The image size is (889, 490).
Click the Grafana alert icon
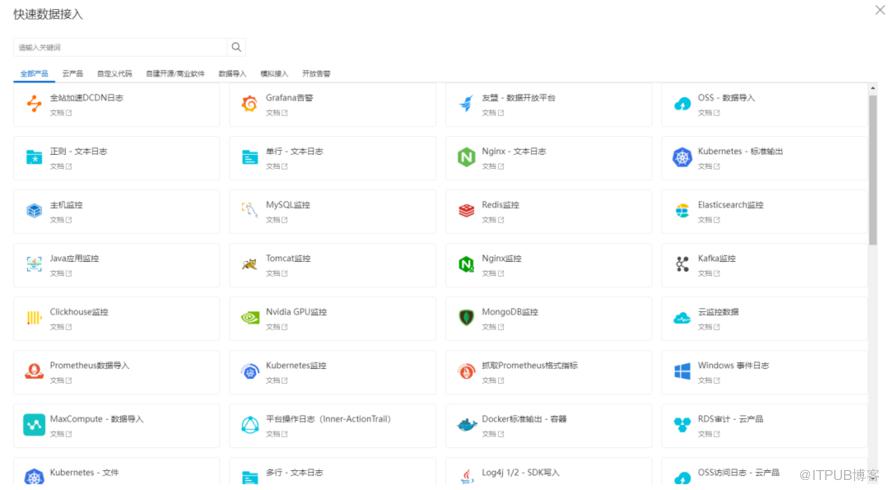tap(249, 104)
